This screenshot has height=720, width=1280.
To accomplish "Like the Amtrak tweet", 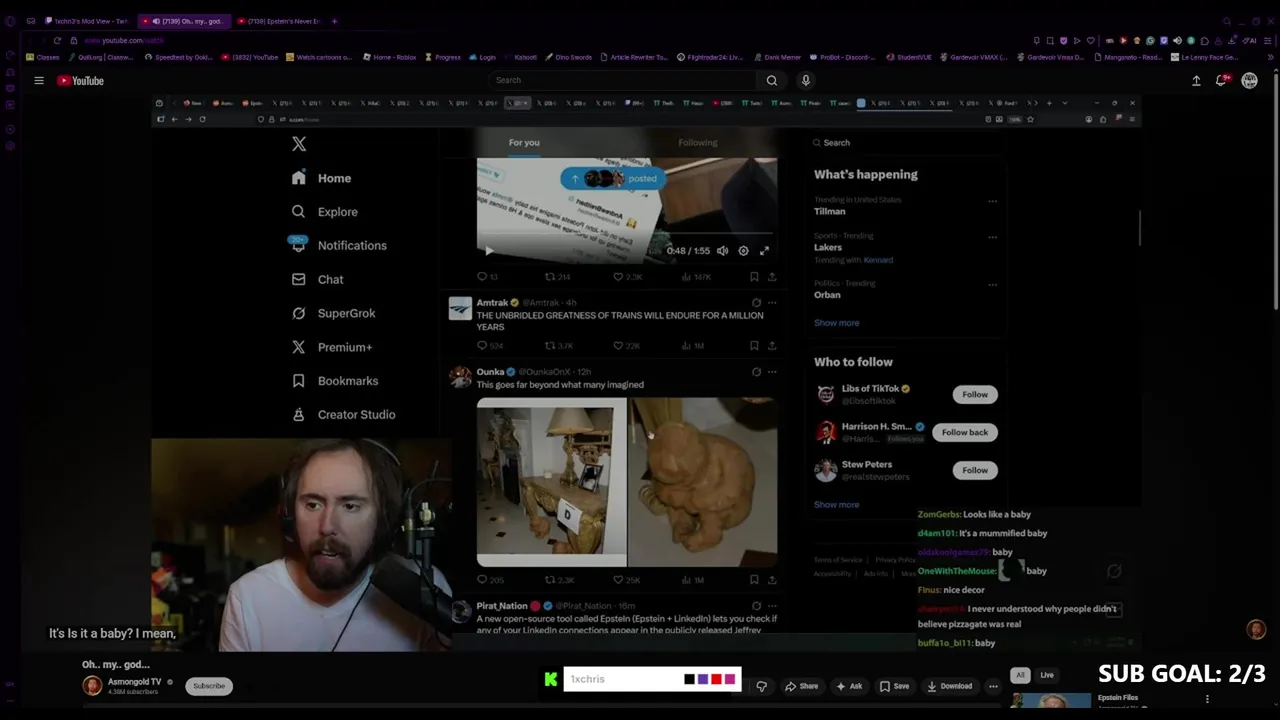I will (x=625, y=345).
